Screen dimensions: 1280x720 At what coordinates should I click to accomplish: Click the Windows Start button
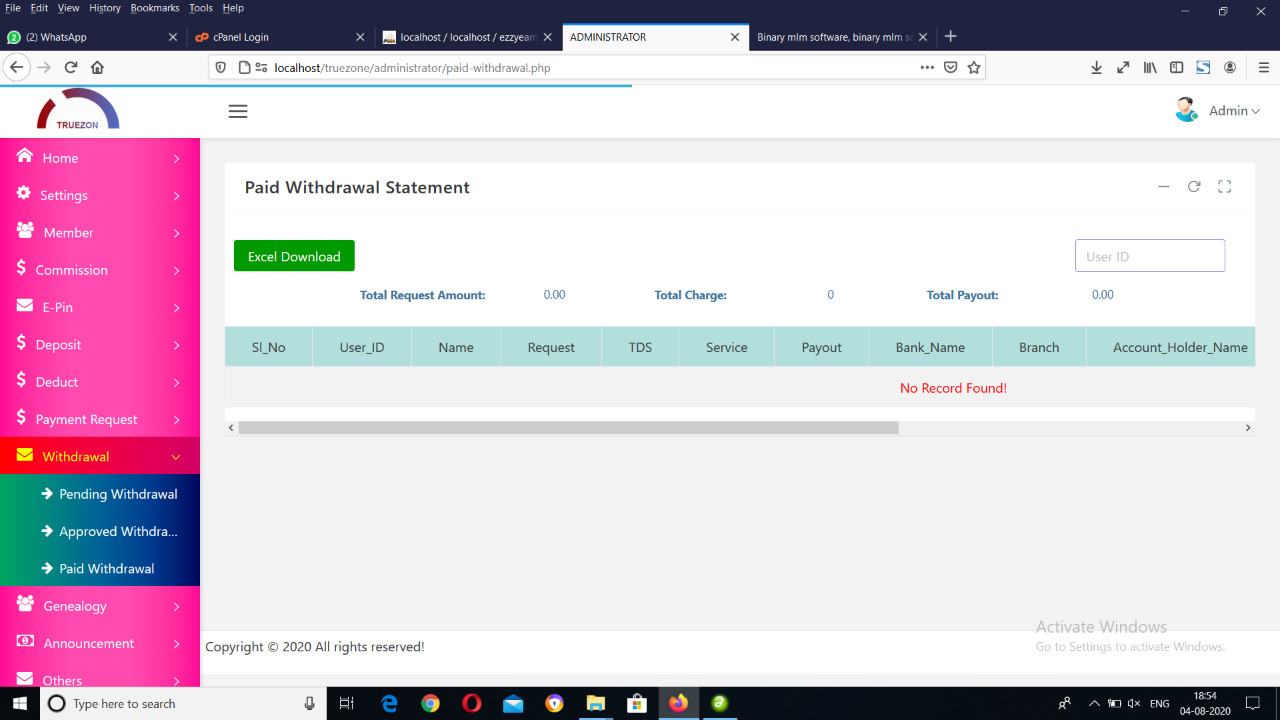point(19,704)
